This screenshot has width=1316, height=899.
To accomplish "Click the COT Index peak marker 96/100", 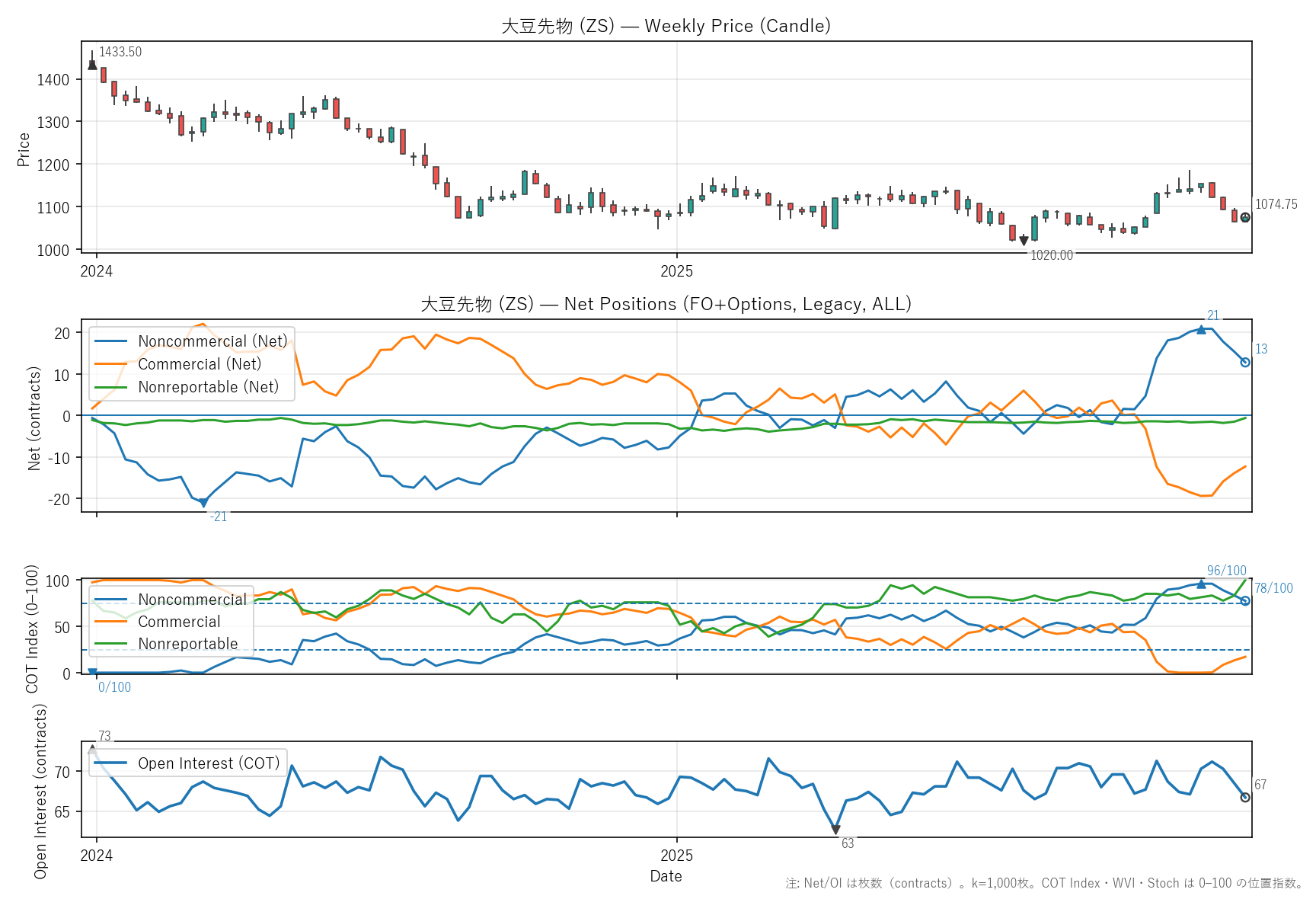I will [x=1201, y=584].
